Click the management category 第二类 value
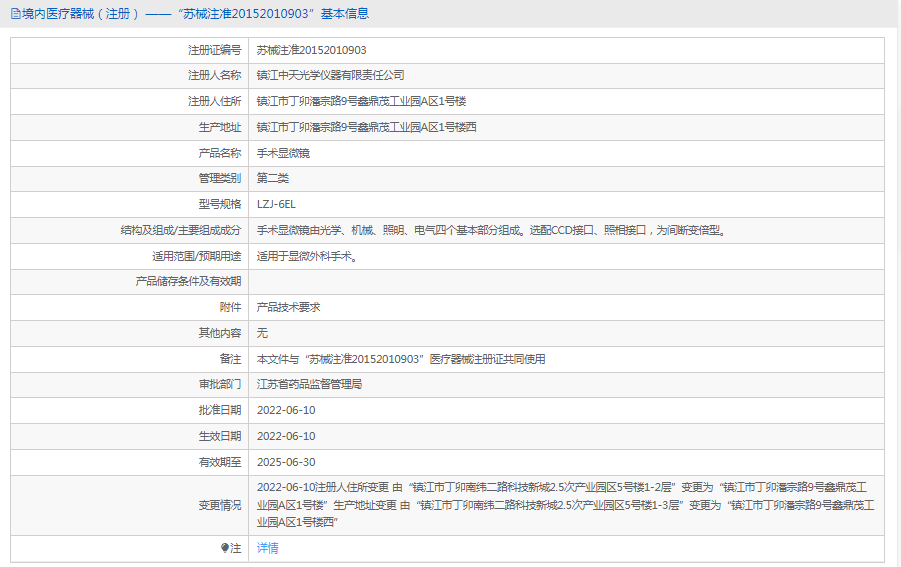901x567 pixels. [x=273, y=178]
